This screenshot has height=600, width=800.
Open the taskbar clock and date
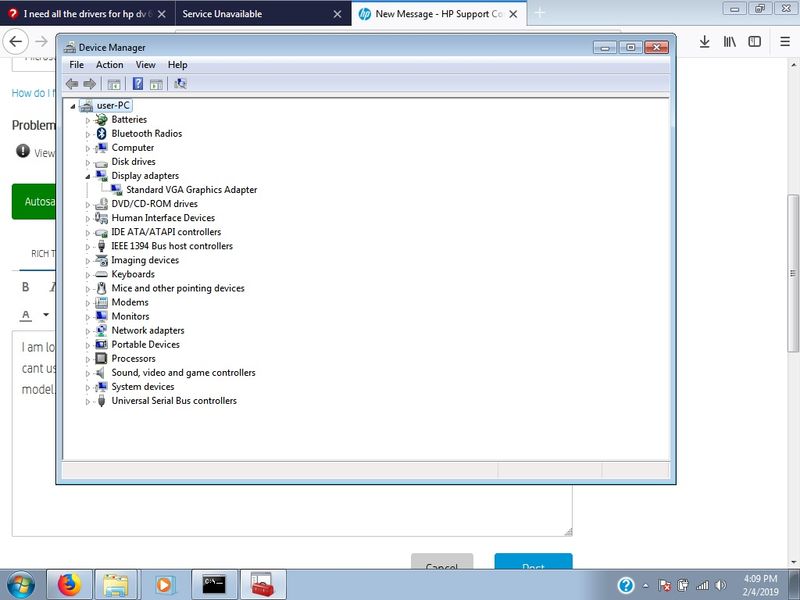[x=761, y=585]
